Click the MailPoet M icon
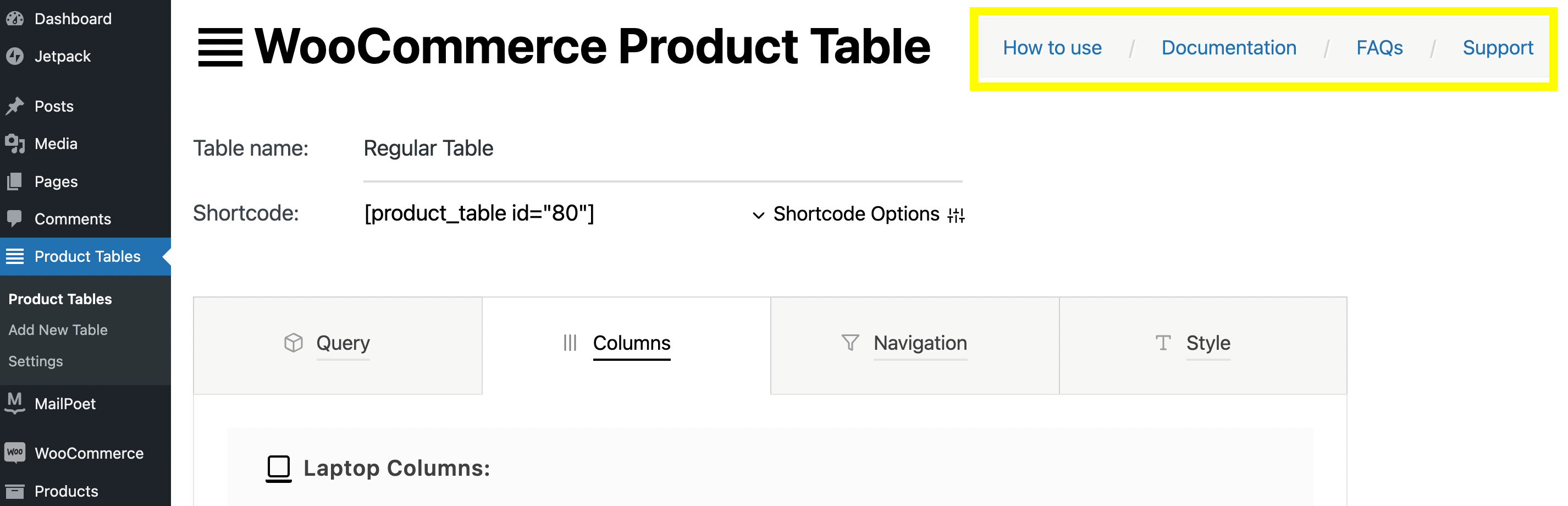This screenshot has height=506, width=1568. [15, 403]
